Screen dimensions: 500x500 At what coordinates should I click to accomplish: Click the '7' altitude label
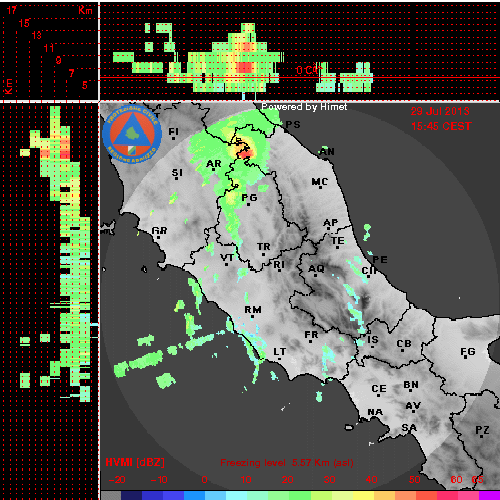(71, 73)
